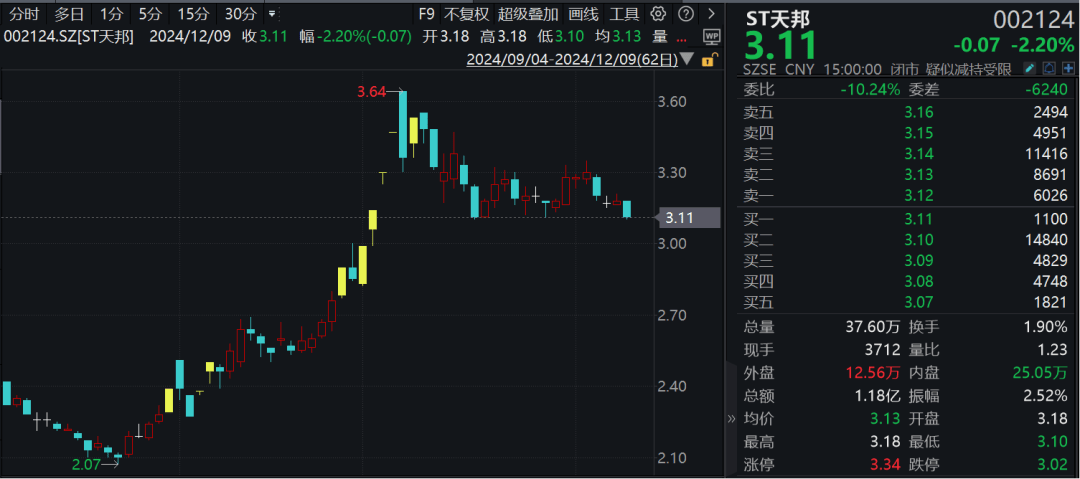Screen dimensions: 1080x479
Task: Collapse side panel with double-chevron icon
Action: tap(731, 418)
